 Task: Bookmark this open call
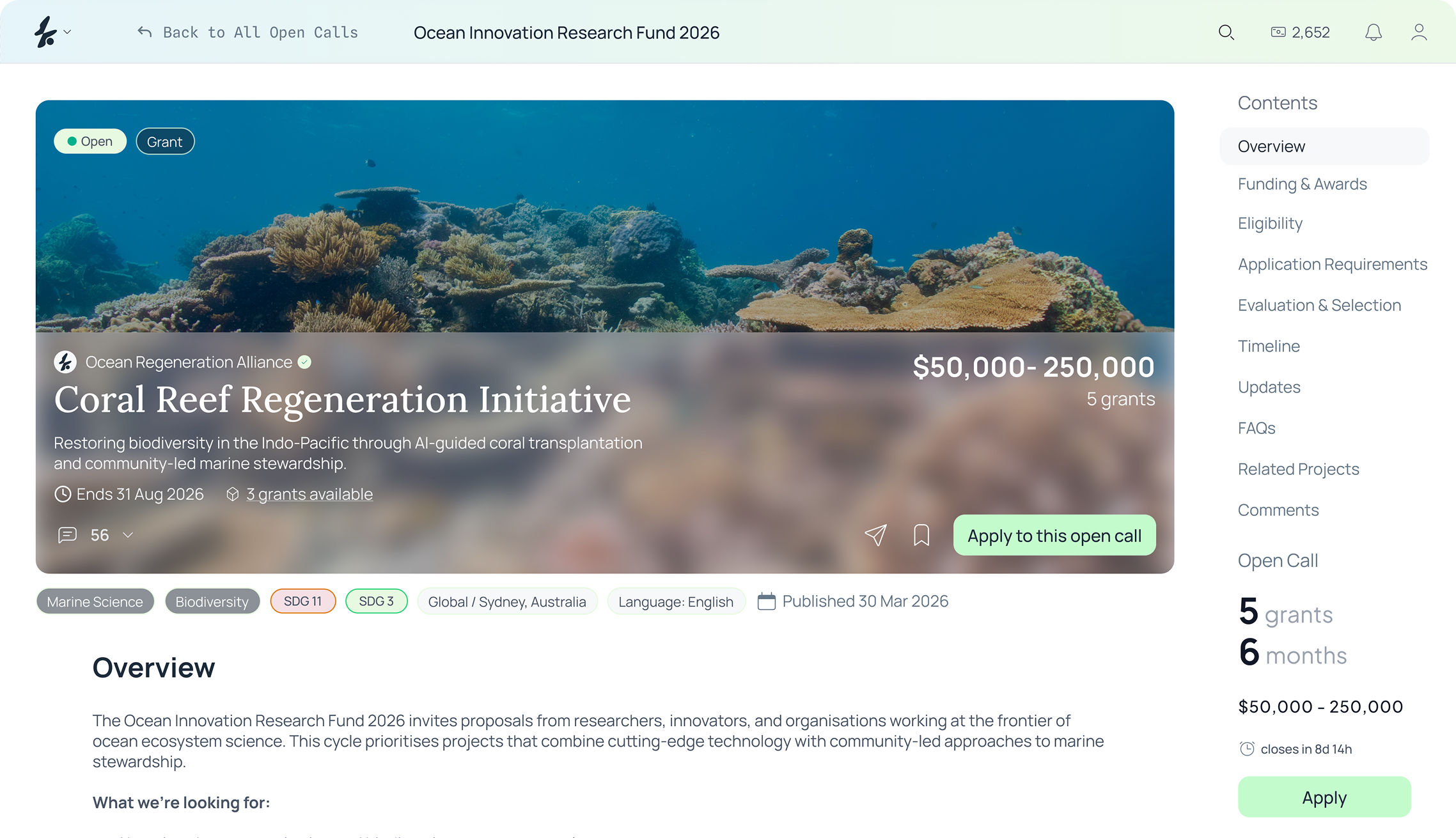pos(921,535)
